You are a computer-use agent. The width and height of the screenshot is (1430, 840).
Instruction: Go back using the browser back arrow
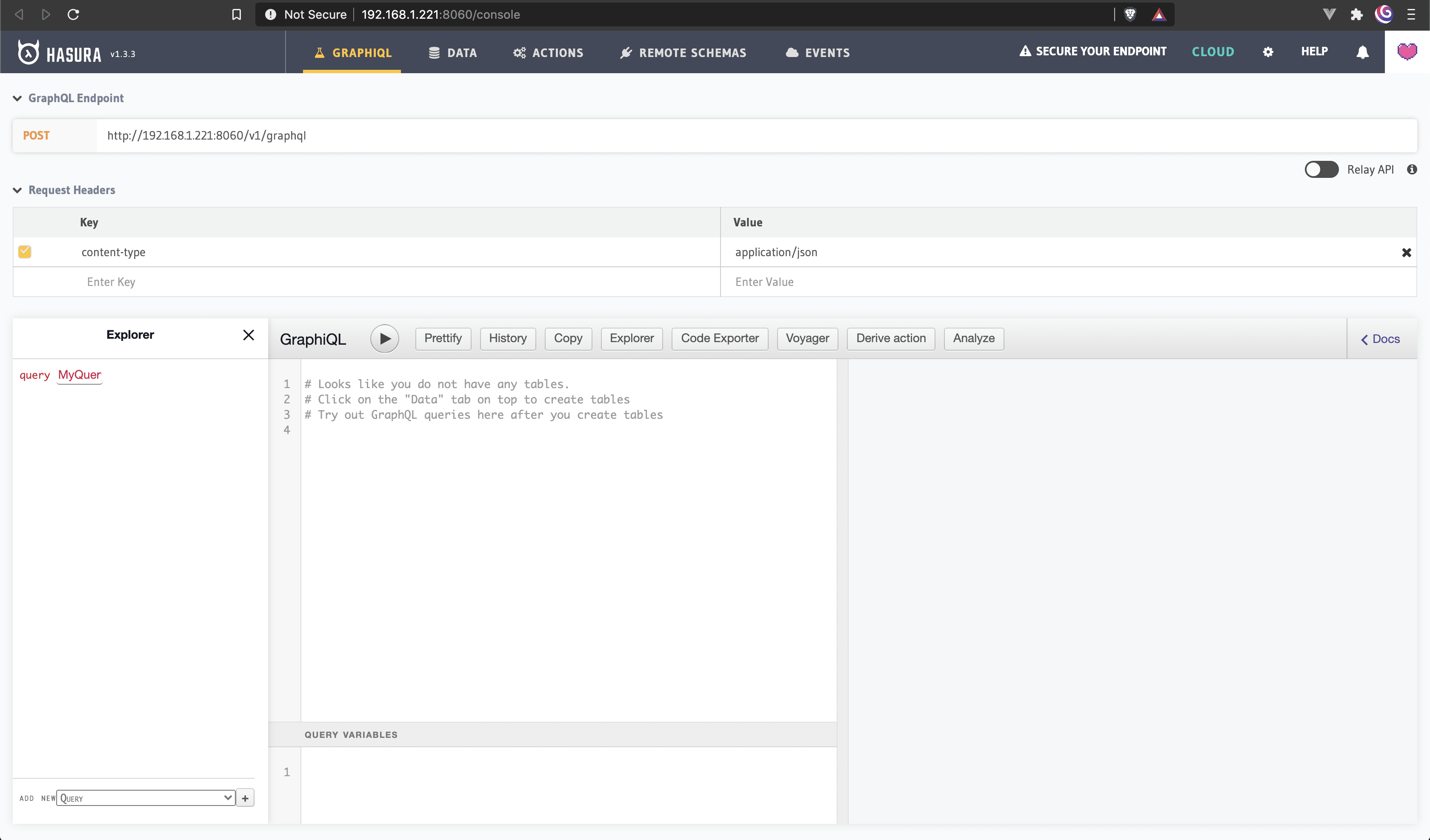[19, 14]
